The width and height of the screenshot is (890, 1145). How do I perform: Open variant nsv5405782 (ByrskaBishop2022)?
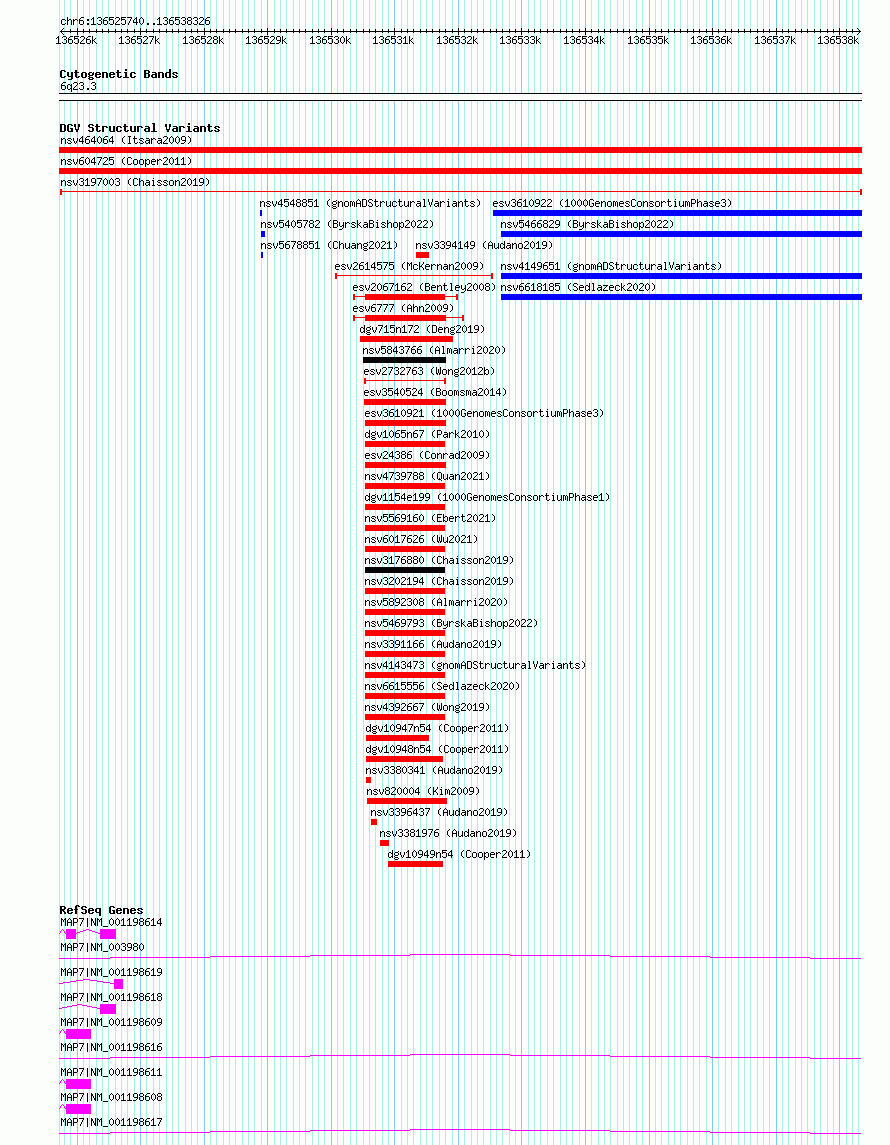tap(347, 224)
